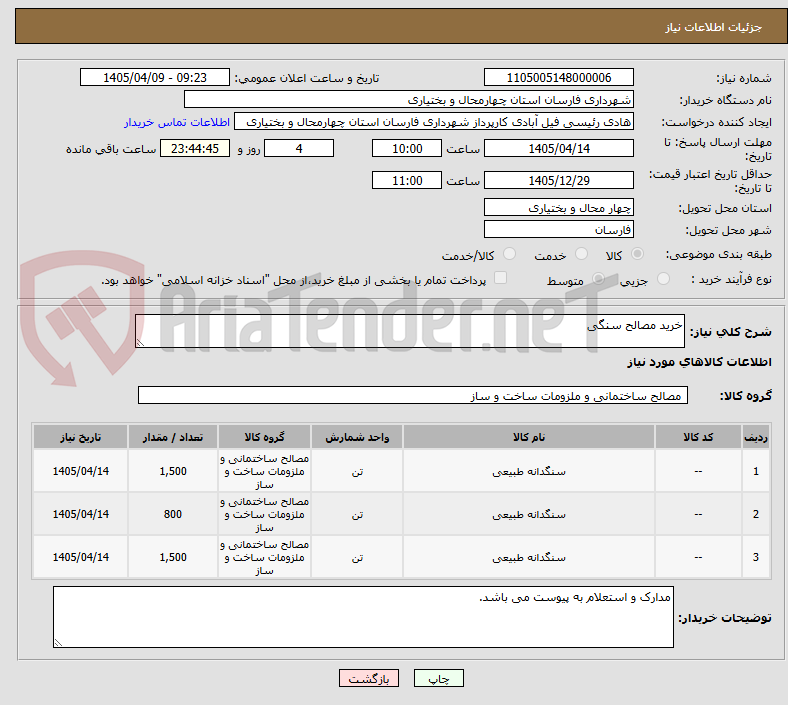Click the validity time field 11:00
This screenshot has width=788, height=705.
tap(407, 180)
